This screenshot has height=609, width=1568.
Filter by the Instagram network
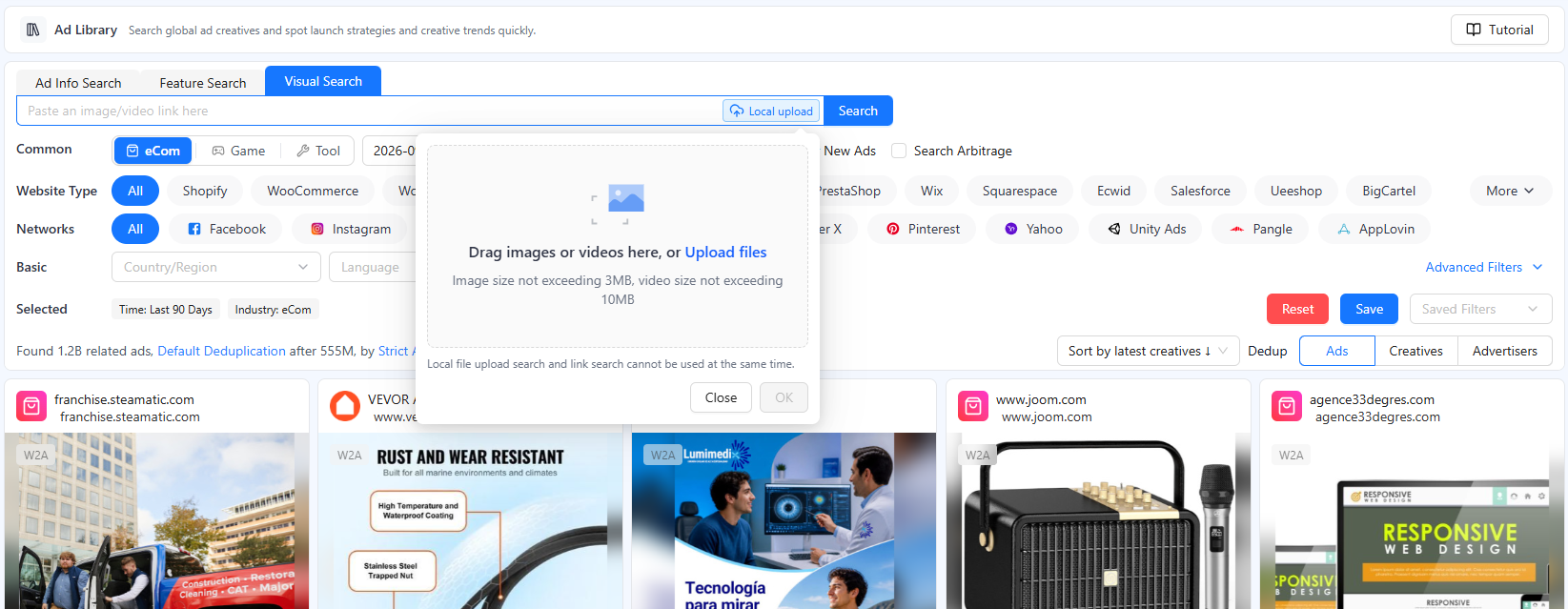click(351, 229)
